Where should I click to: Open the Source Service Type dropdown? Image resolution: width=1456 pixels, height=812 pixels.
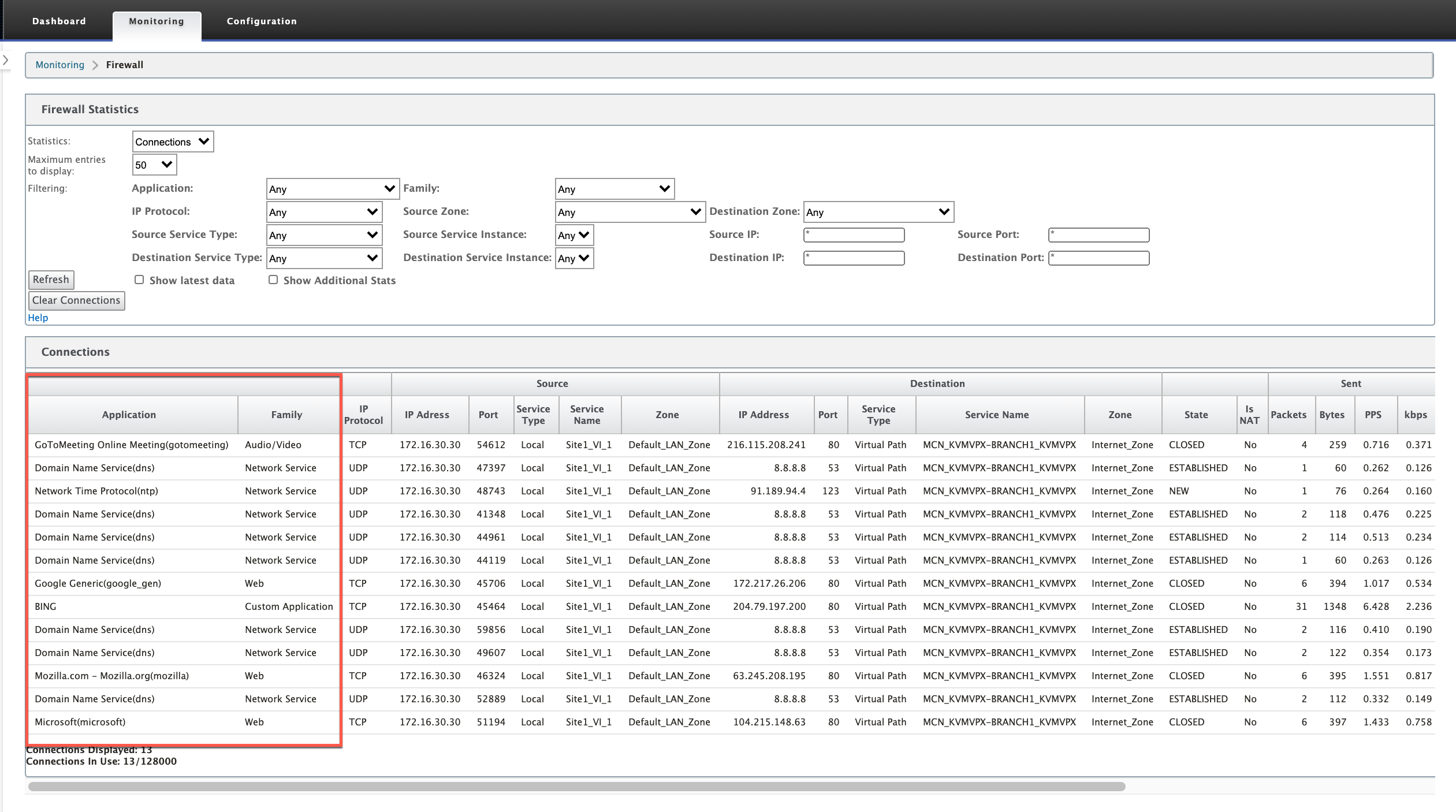coord(324,235)
